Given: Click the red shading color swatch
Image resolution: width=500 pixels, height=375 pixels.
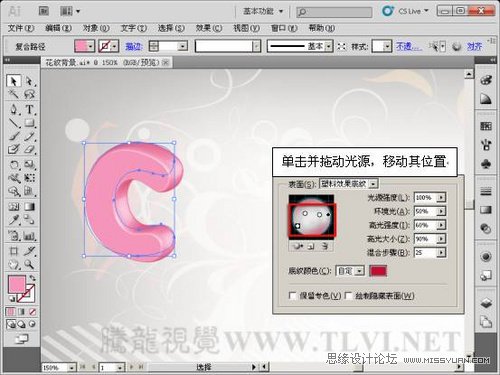Looking at the screenshot, I should pos(378,271).
